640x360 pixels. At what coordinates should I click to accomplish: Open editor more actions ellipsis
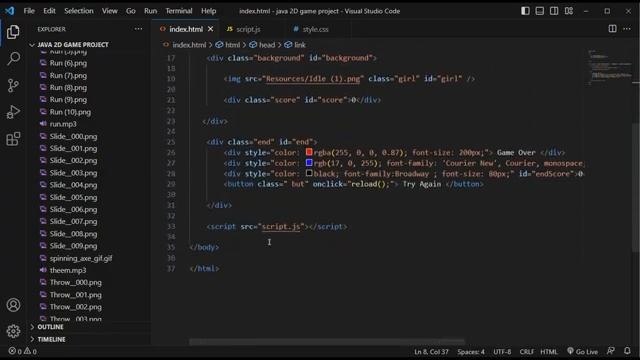(x=627, y=29)
